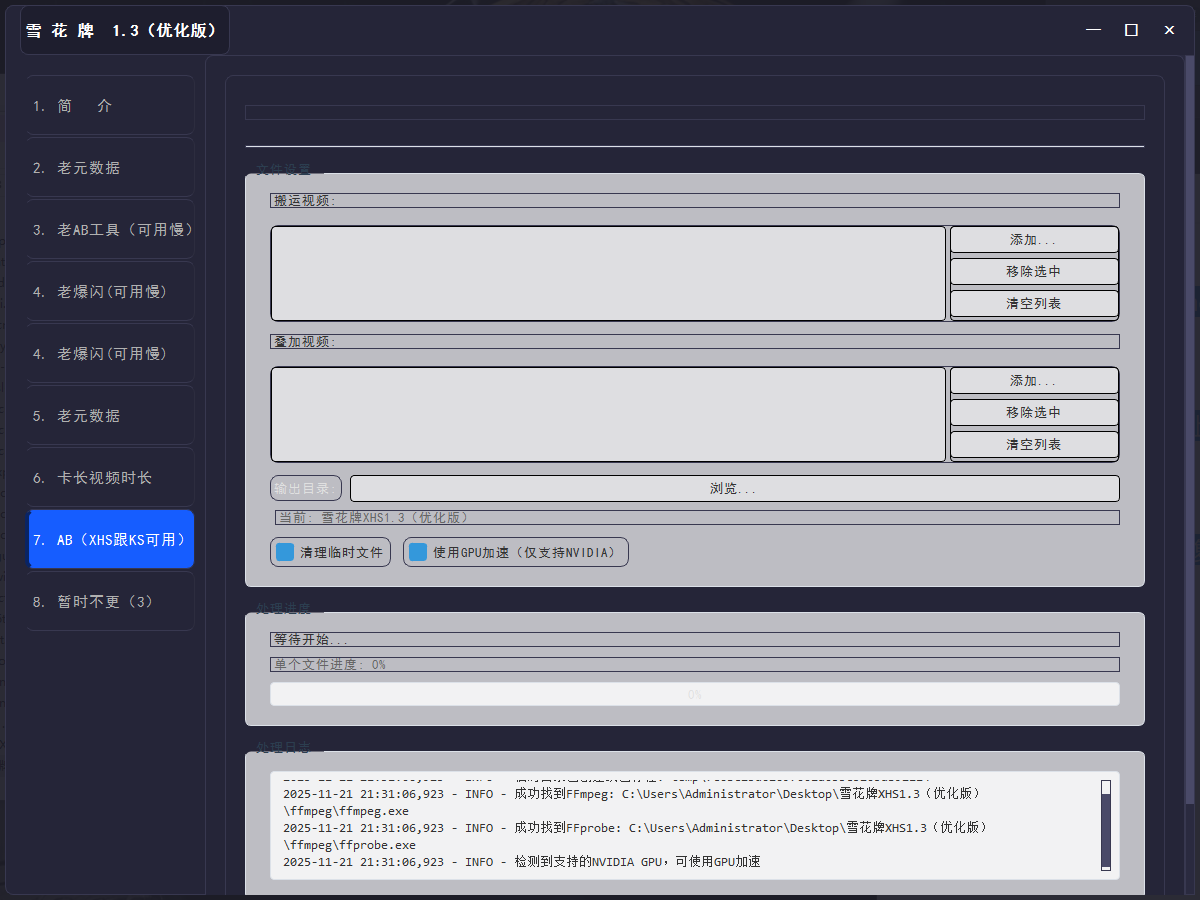
Task: Open the "1. 简介" sidebar page
Action: (110, 106)
